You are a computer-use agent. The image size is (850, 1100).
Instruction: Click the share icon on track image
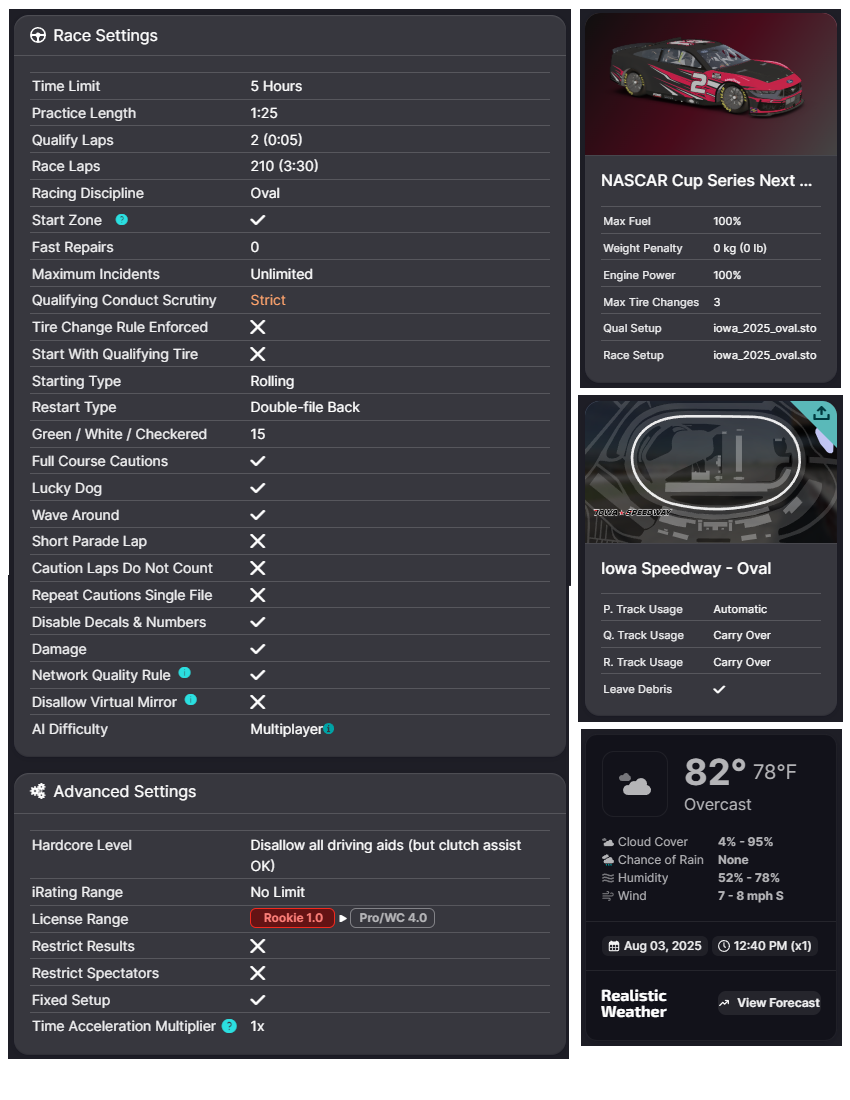coord(820,413)
